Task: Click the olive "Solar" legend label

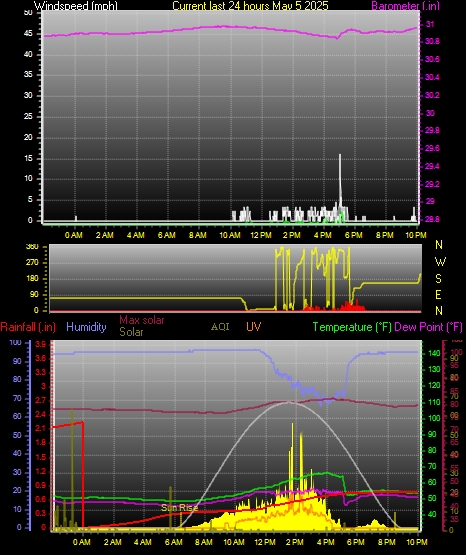Action: pyautogui.click(x=131, y=332)
